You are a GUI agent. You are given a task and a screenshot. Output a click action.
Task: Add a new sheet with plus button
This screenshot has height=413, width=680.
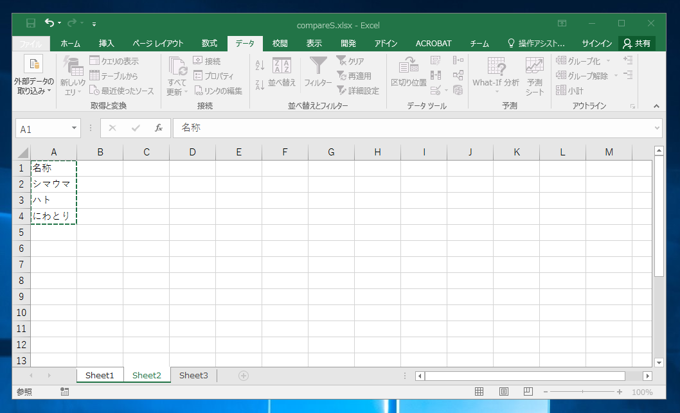click(x=243, y=376)
